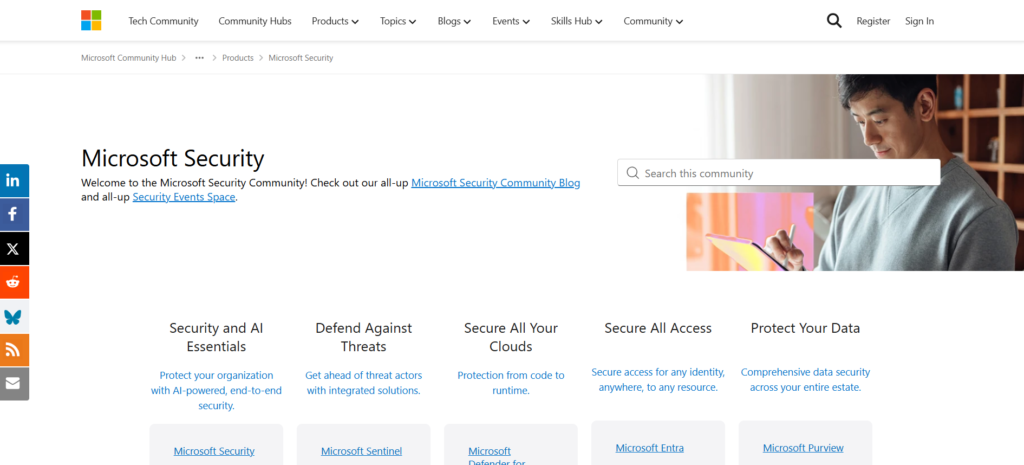Click Secure All Your Clouds heading

[x=511, y=337]
